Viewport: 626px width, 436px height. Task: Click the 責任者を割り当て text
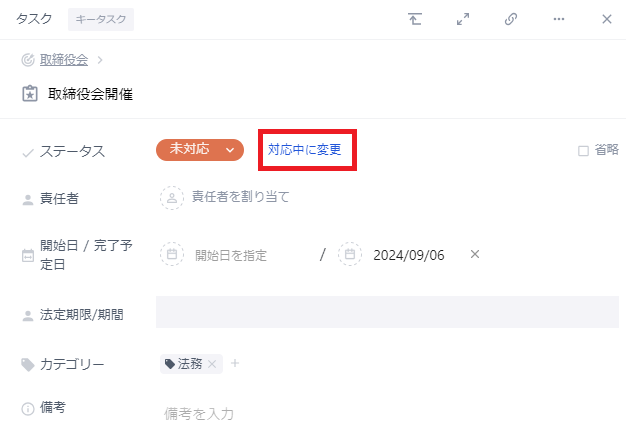point(241,197)
